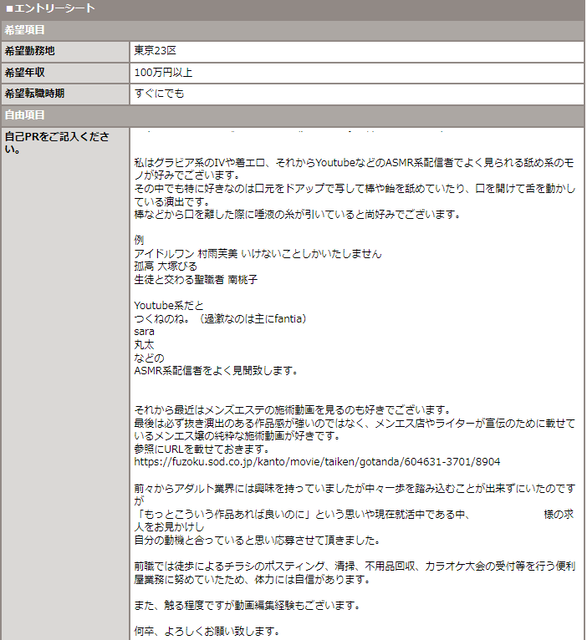
Task: Select ASMR系配信者をよく見聞致します line
Action: point(216,371)
